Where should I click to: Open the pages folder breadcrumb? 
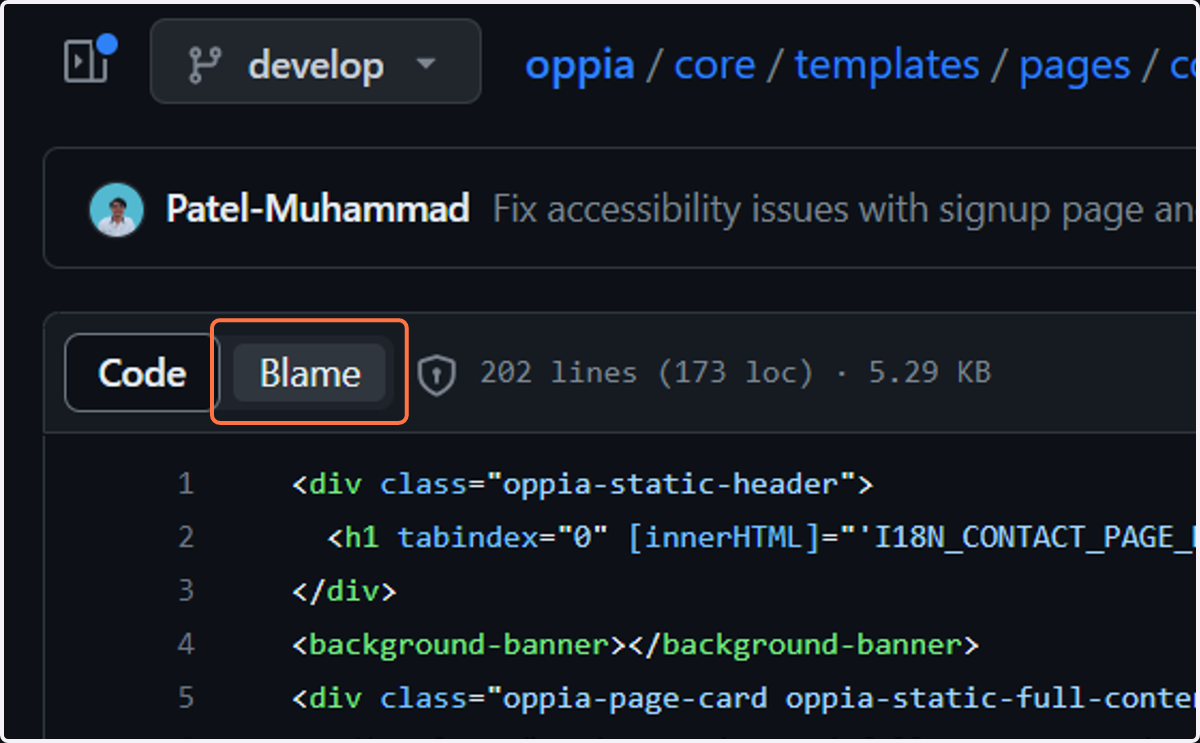pyautogui.click(x=1075, y=66)
